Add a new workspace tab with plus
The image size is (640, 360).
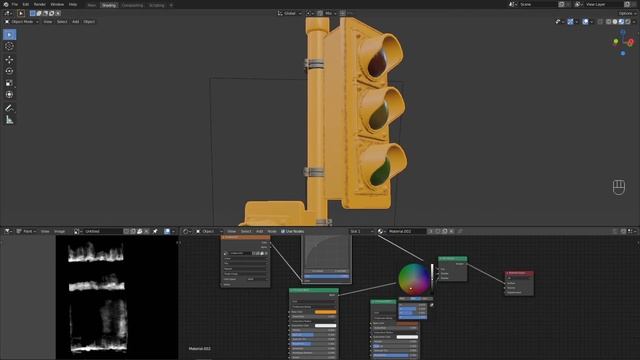(x=171, y=5)
